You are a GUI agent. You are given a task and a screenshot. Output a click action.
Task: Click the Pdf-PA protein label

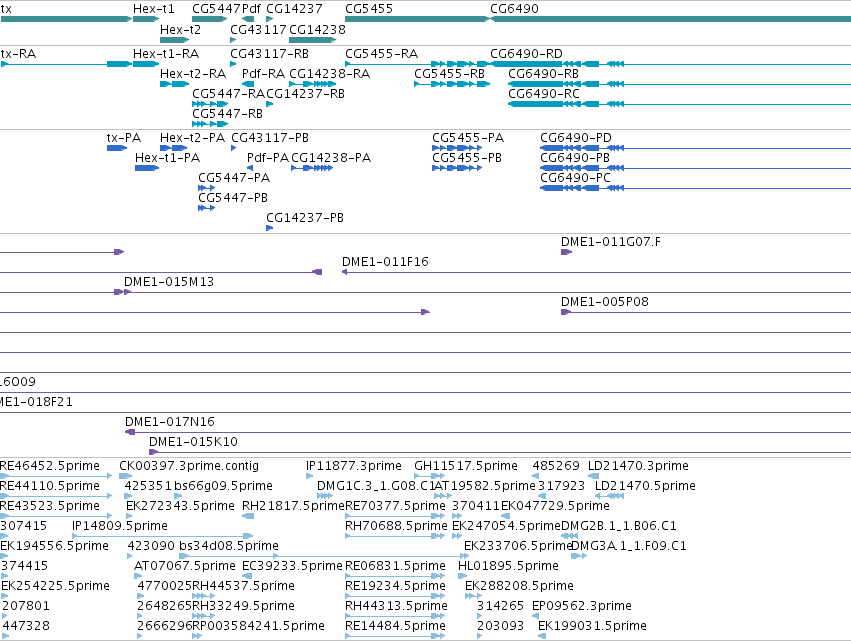click(268, 158)
